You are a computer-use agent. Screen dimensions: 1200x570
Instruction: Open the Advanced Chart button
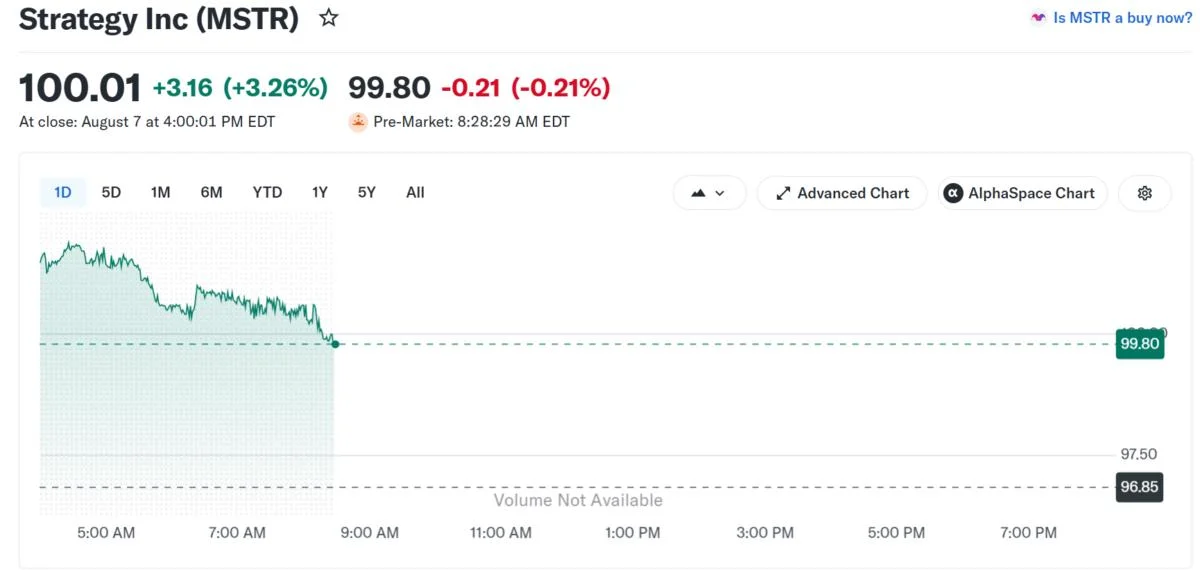click(x=842, y=193)
